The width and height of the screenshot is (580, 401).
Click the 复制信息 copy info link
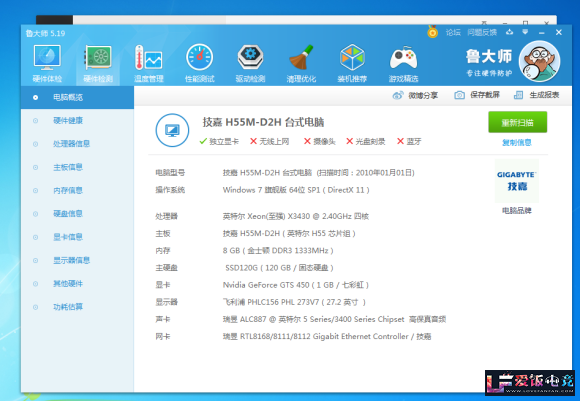[517, 142]
